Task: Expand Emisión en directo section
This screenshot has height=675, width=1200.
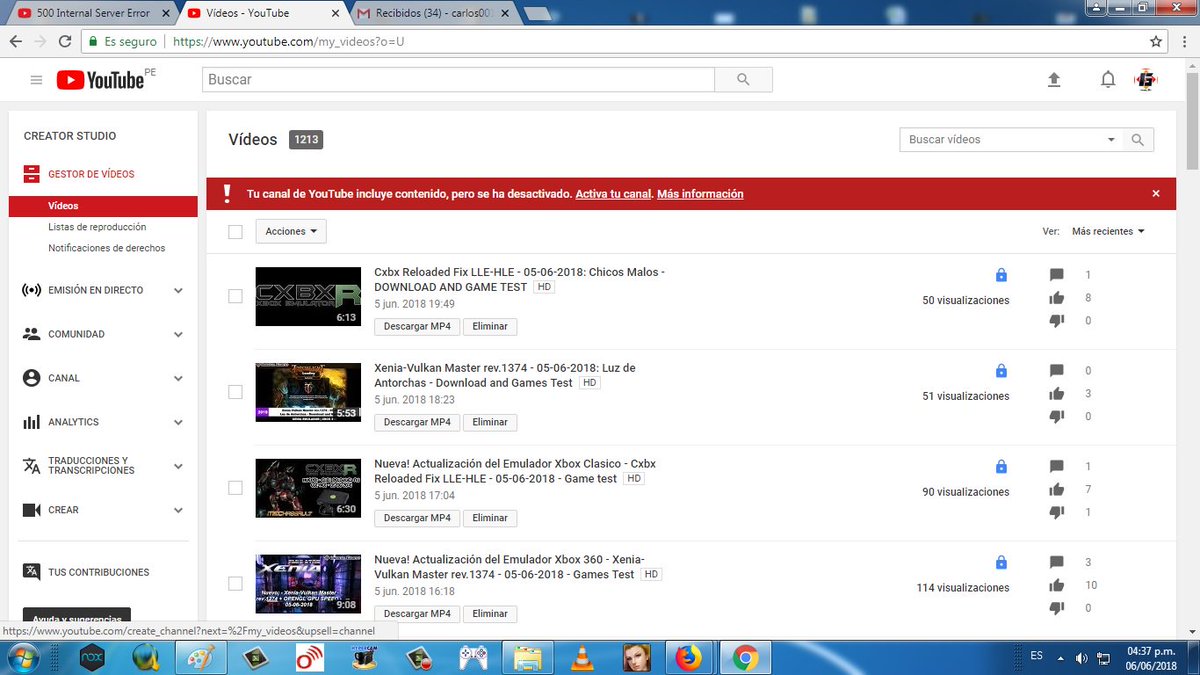Action: [x=178, y=291]
